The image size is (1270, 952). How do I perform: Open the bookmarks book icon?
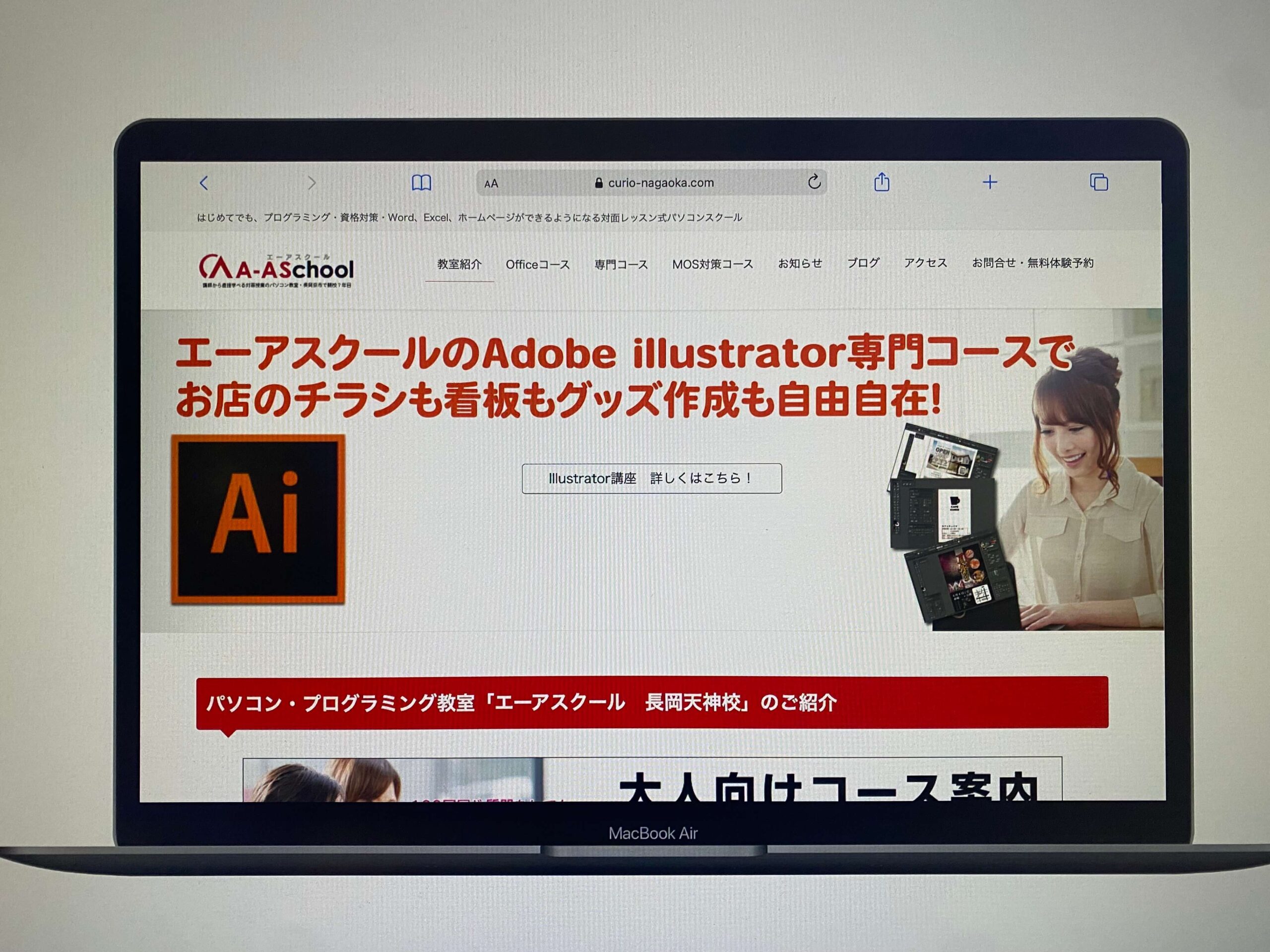coord(421,183)
